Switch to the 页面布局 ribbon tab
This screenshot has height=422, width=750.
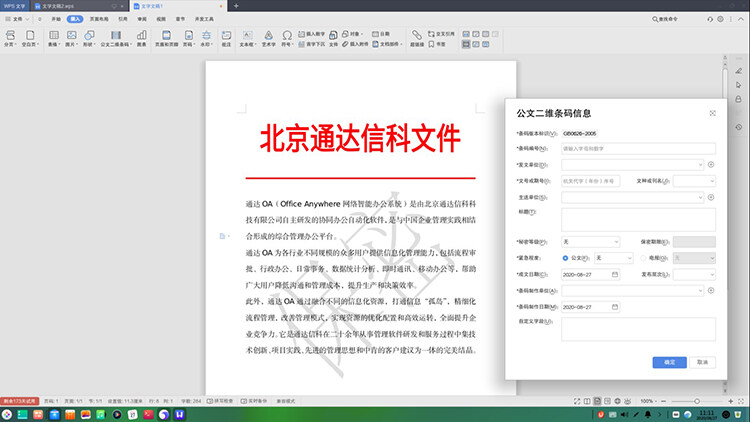tap(100, 18)
